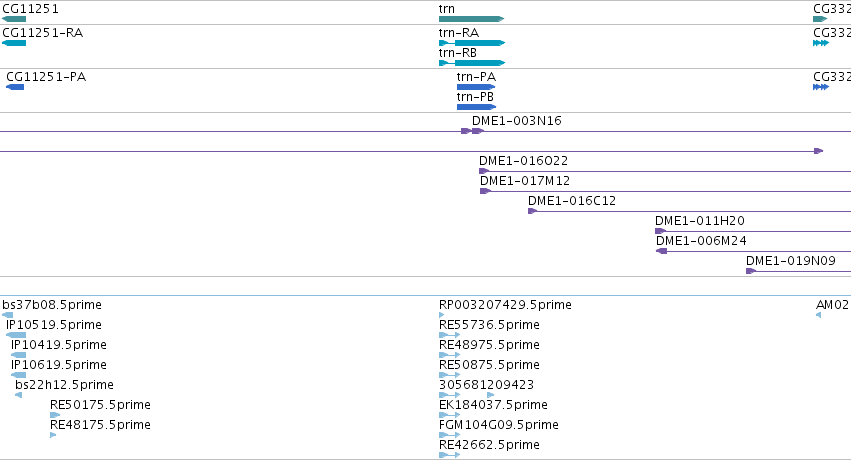Click the trn-PA label text
This screenshot has height=460, width=851.
click(477, 76)
